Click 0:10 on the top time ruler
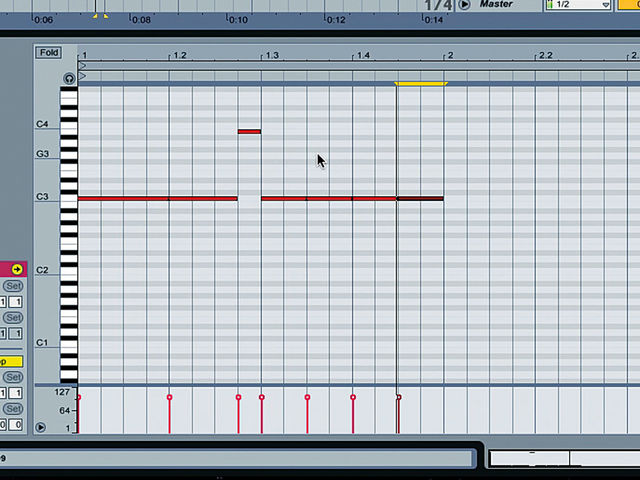This screenshot has height=480, width=640. click(238, 20)
